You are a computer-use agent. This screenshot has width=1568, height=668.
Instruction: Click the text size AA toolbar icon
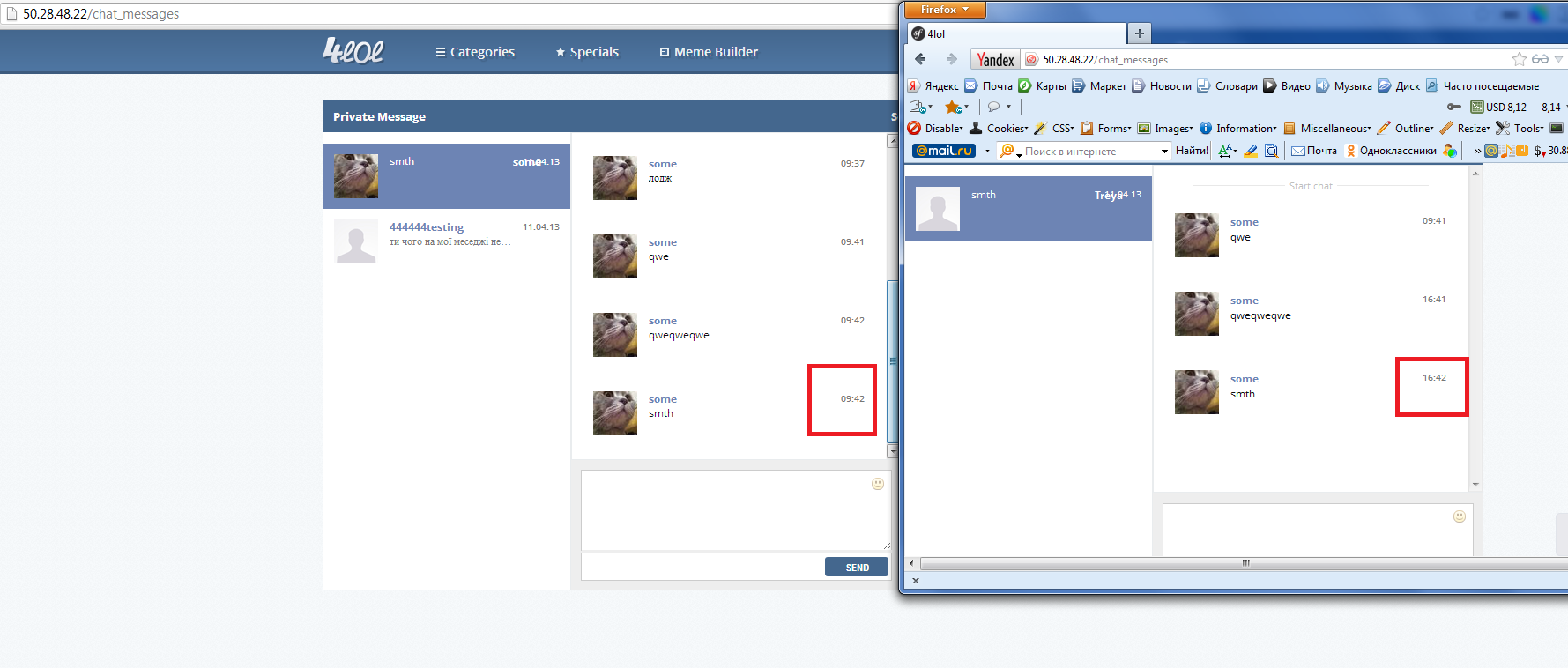[x=1227, y=151]
